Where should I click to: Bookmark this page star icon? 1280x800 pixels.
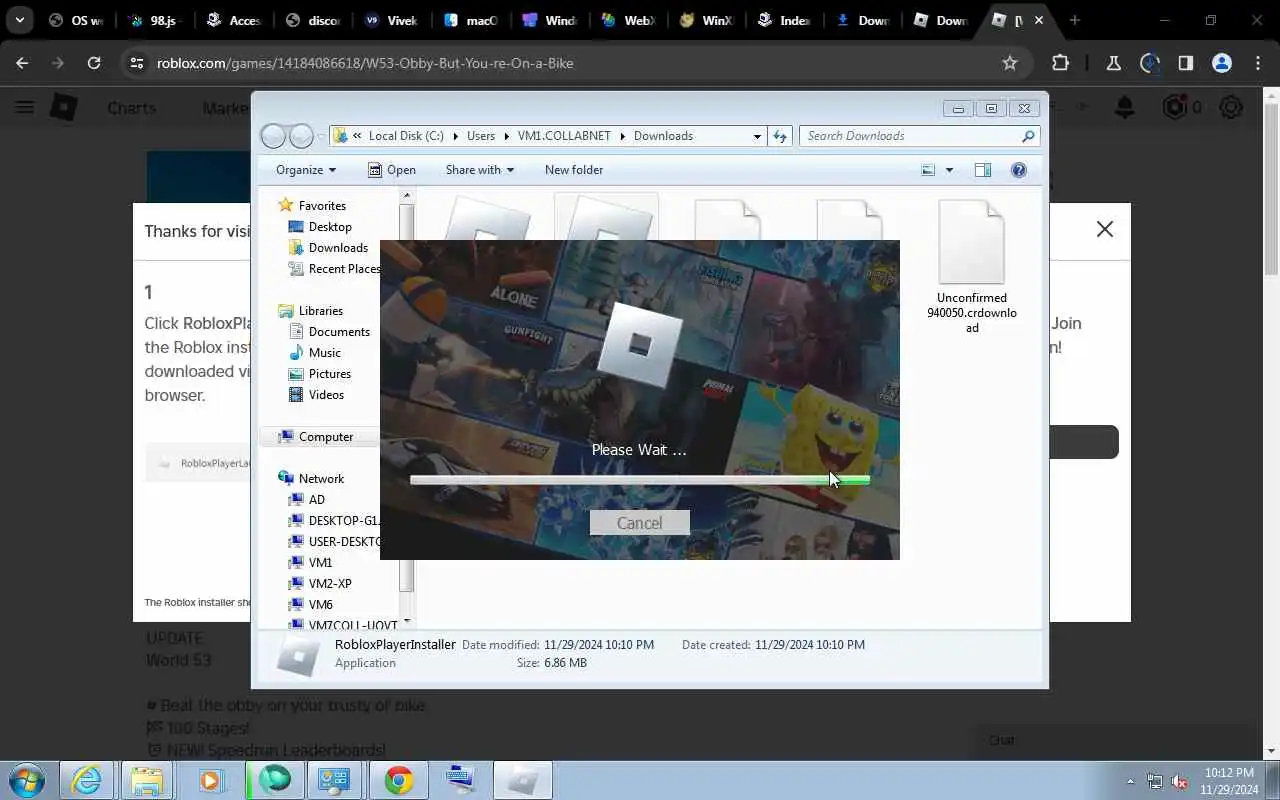pos(1010,63)
